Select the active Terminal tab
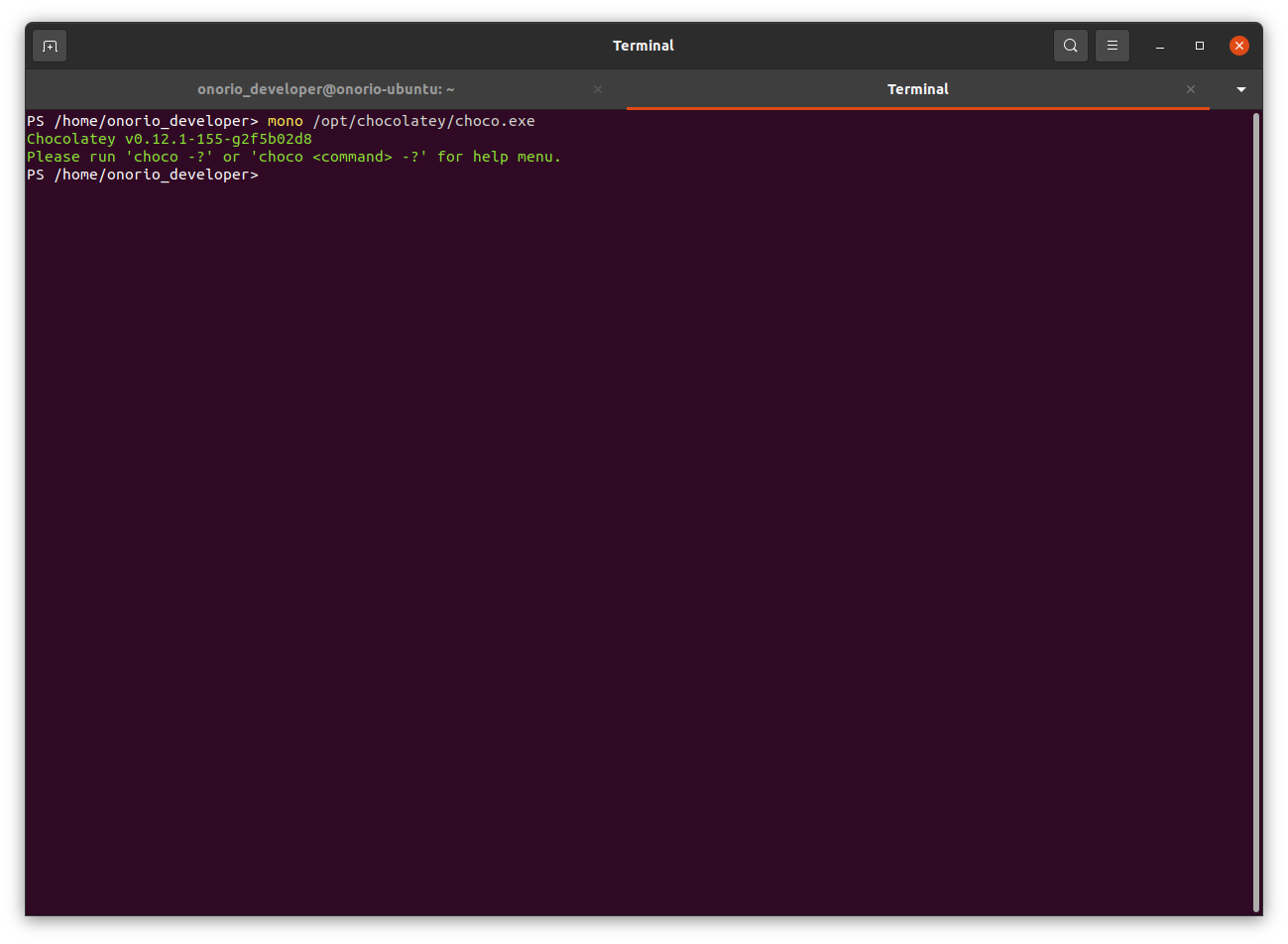The width and height of the screenshot is (1288, 944). click(x=917, y=89)
